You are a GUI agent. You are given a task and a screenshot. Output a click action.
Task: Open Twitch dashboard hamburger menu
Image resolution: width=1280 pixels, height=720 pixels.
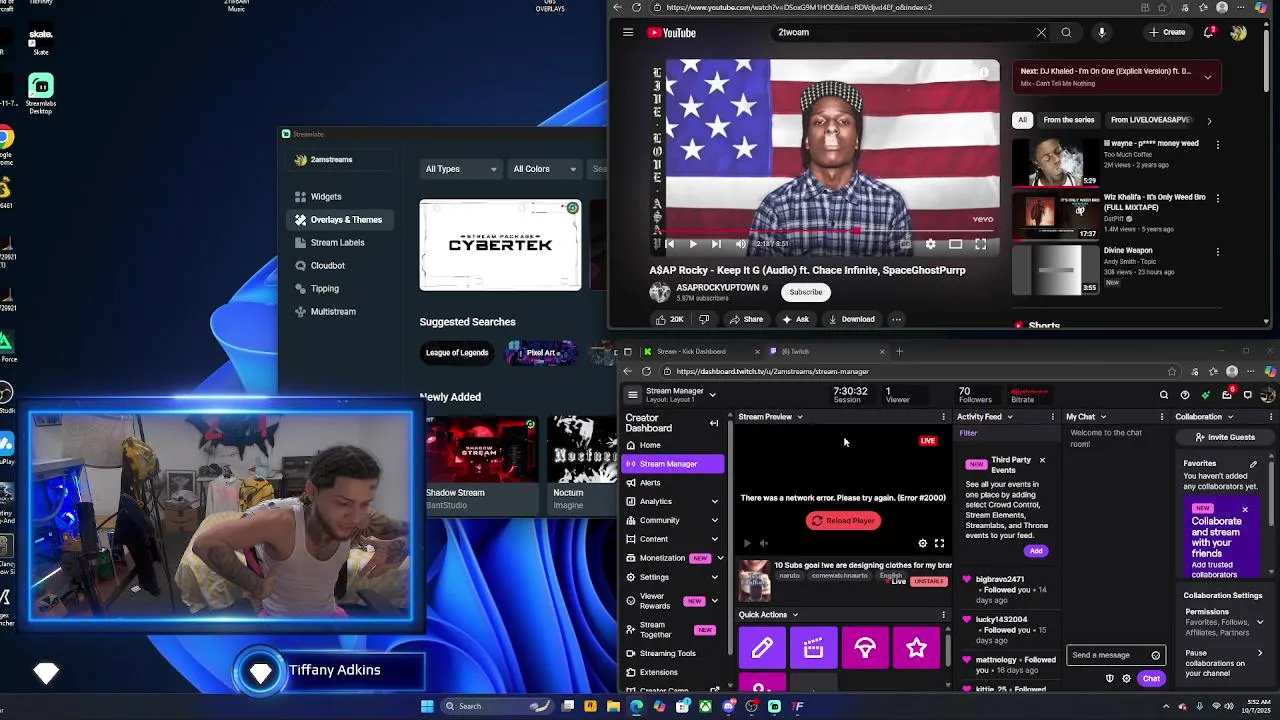point(632,395)
